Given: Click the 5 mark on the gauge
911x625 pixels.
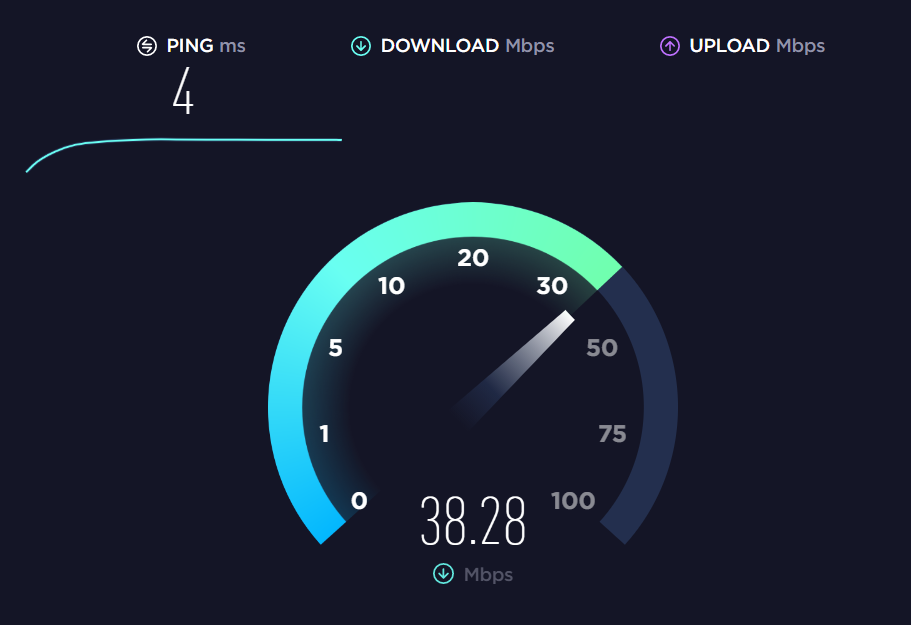Looking at the screenshot, I should pyautogui.click(x=335, y=348).
